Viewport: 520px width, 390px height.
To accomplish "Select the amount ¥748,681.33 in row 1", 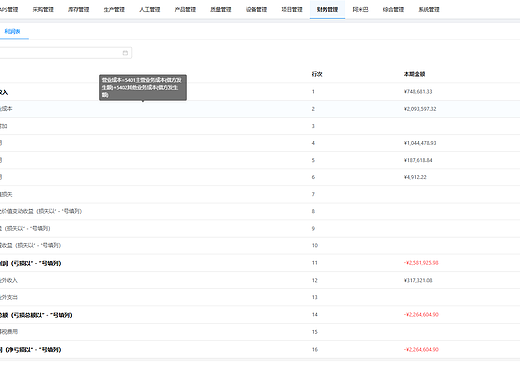I will pyautogui.click(x=418, y=92).
